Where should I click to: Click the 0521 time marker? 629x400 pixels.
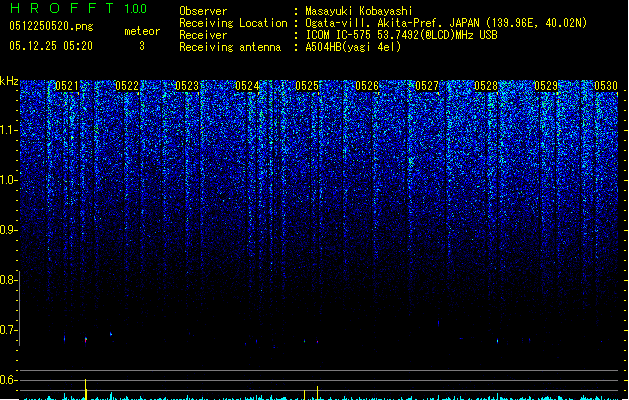[67, 86]
